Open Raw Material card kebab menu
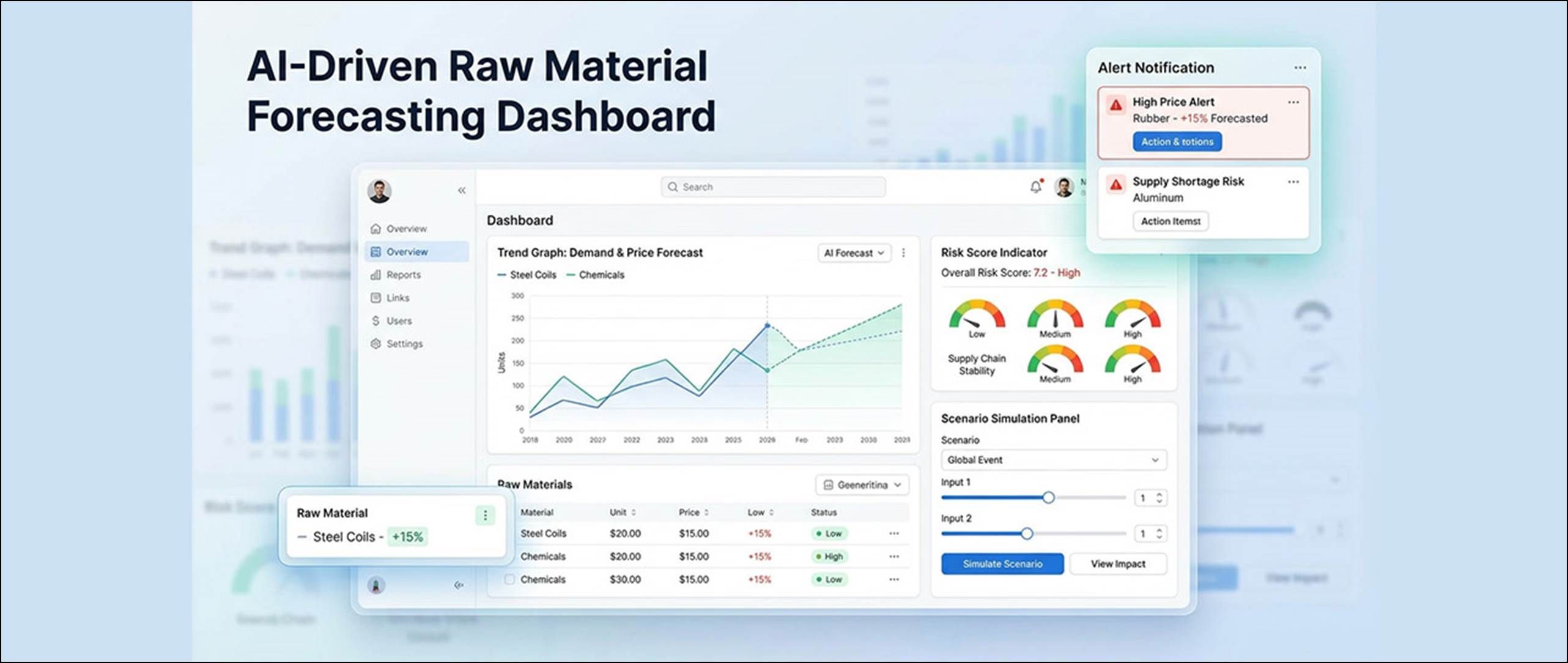Screen dimensions: 1568x663 [485, 516]
